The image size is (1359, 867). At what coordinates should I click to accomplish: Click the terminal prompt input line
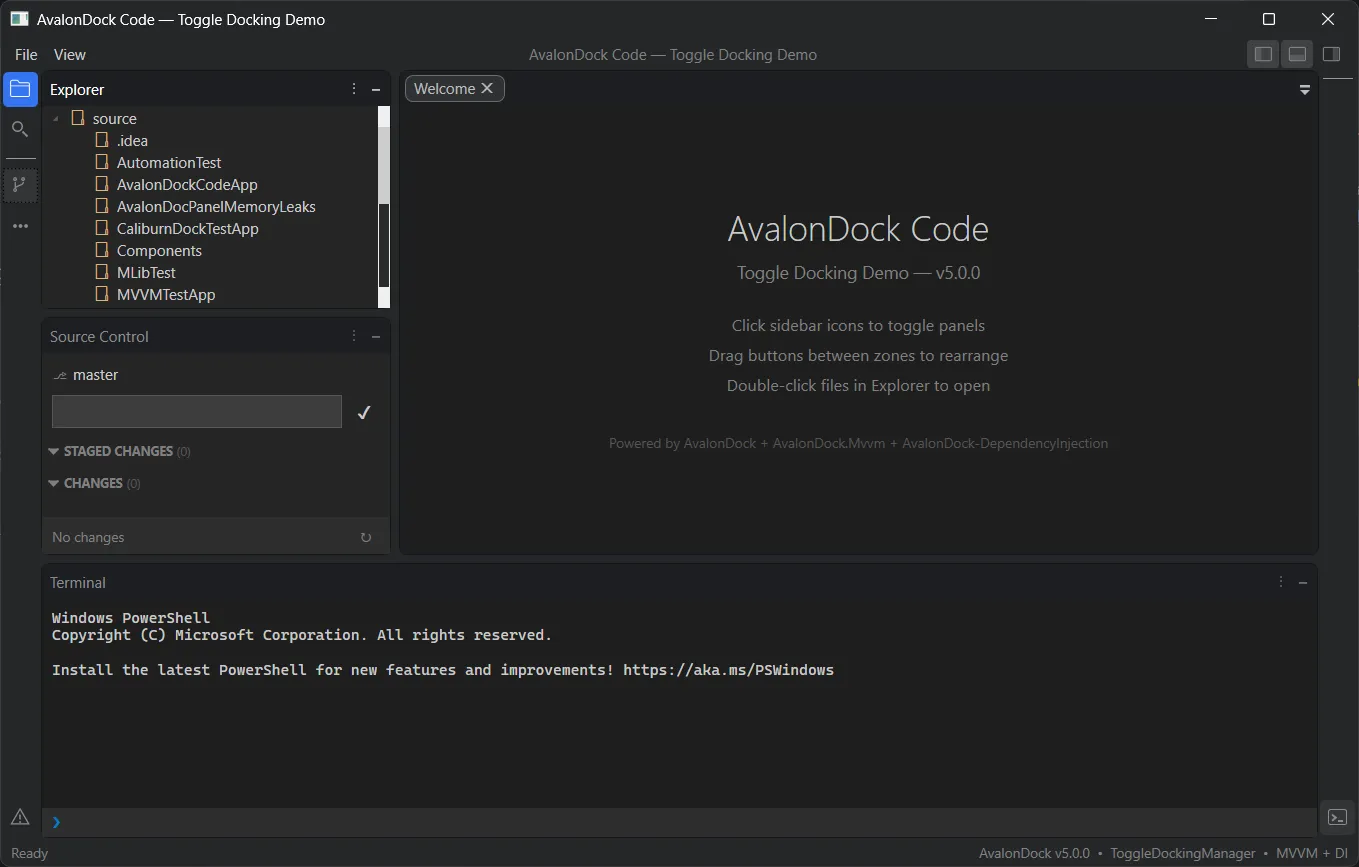pos(680,822)
